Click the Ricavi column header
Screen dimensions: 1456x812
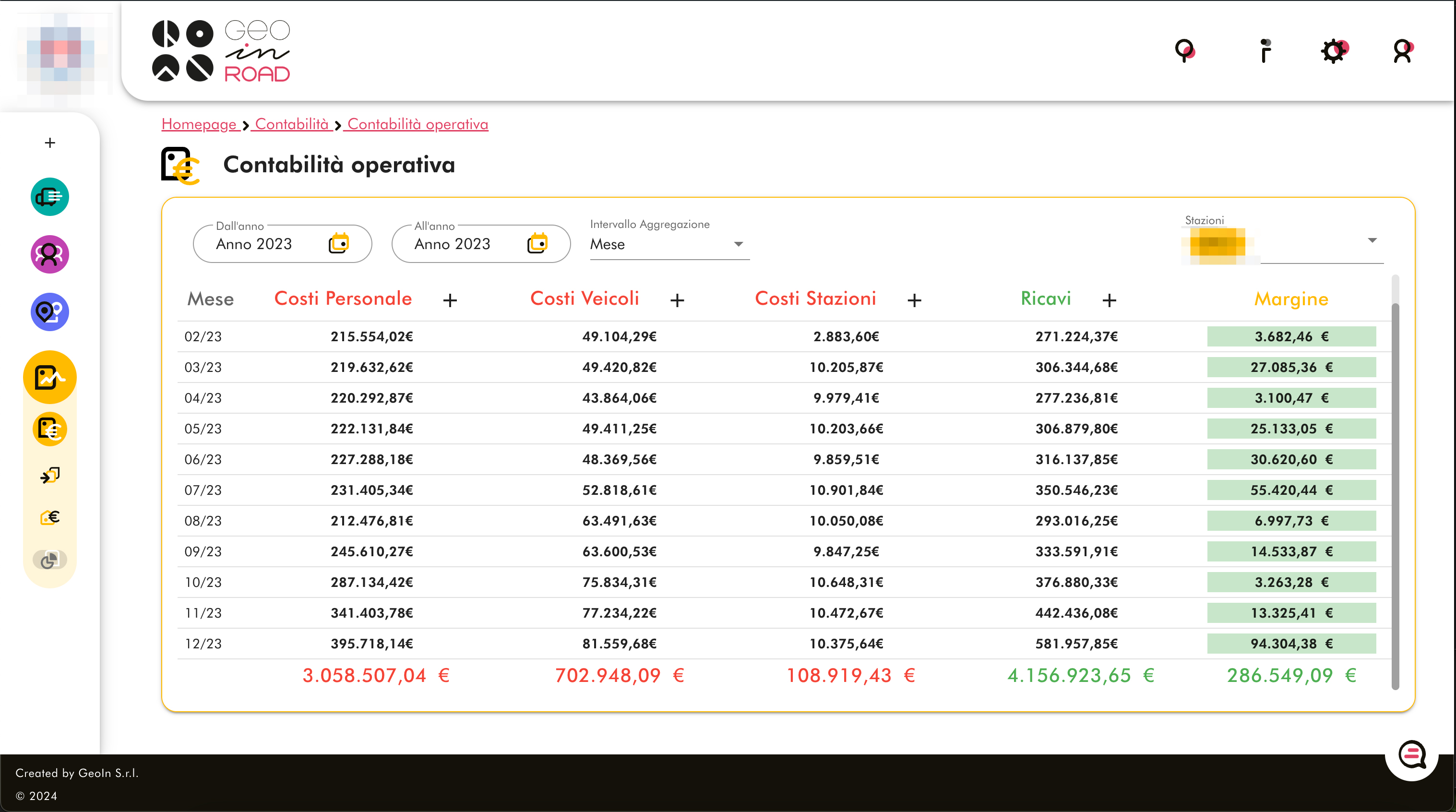point(1046,299)
